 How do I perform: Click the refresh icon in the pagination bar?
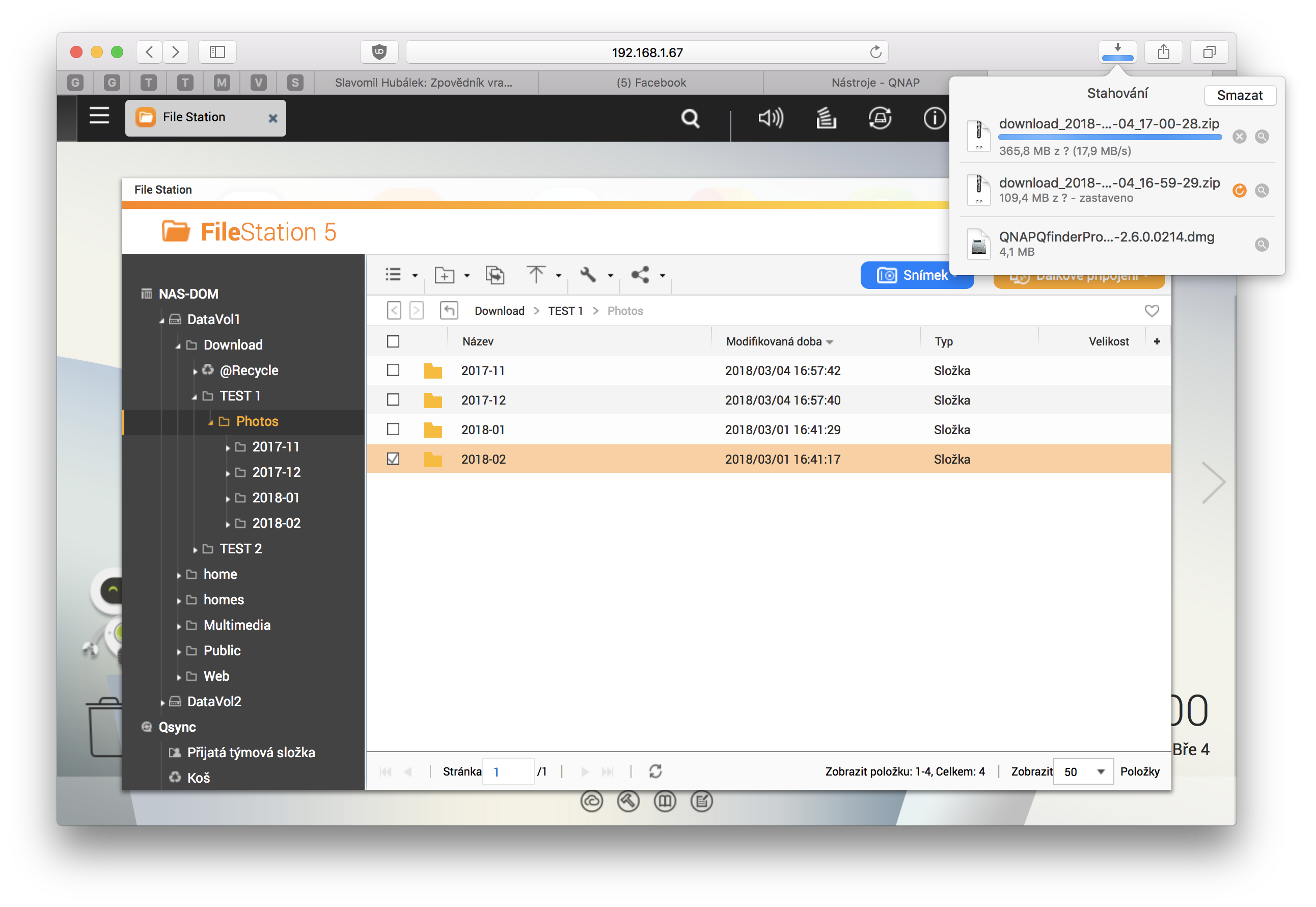click(x=655, y=771)
